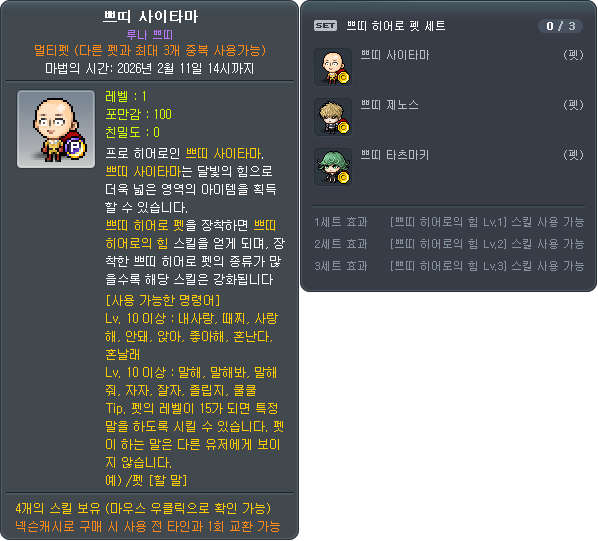Click the [사용 가능한 명령어] heading

[x=162, y=300]
